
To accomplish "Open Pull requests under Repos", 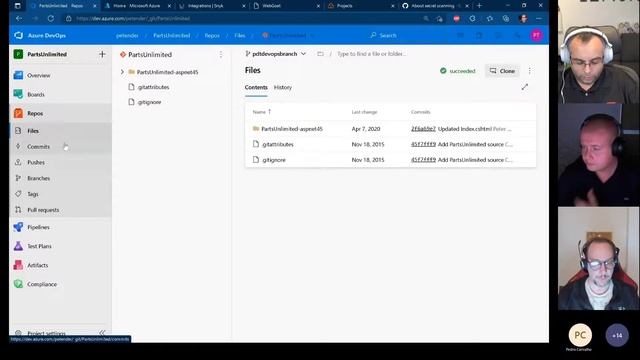I will 43,210.
